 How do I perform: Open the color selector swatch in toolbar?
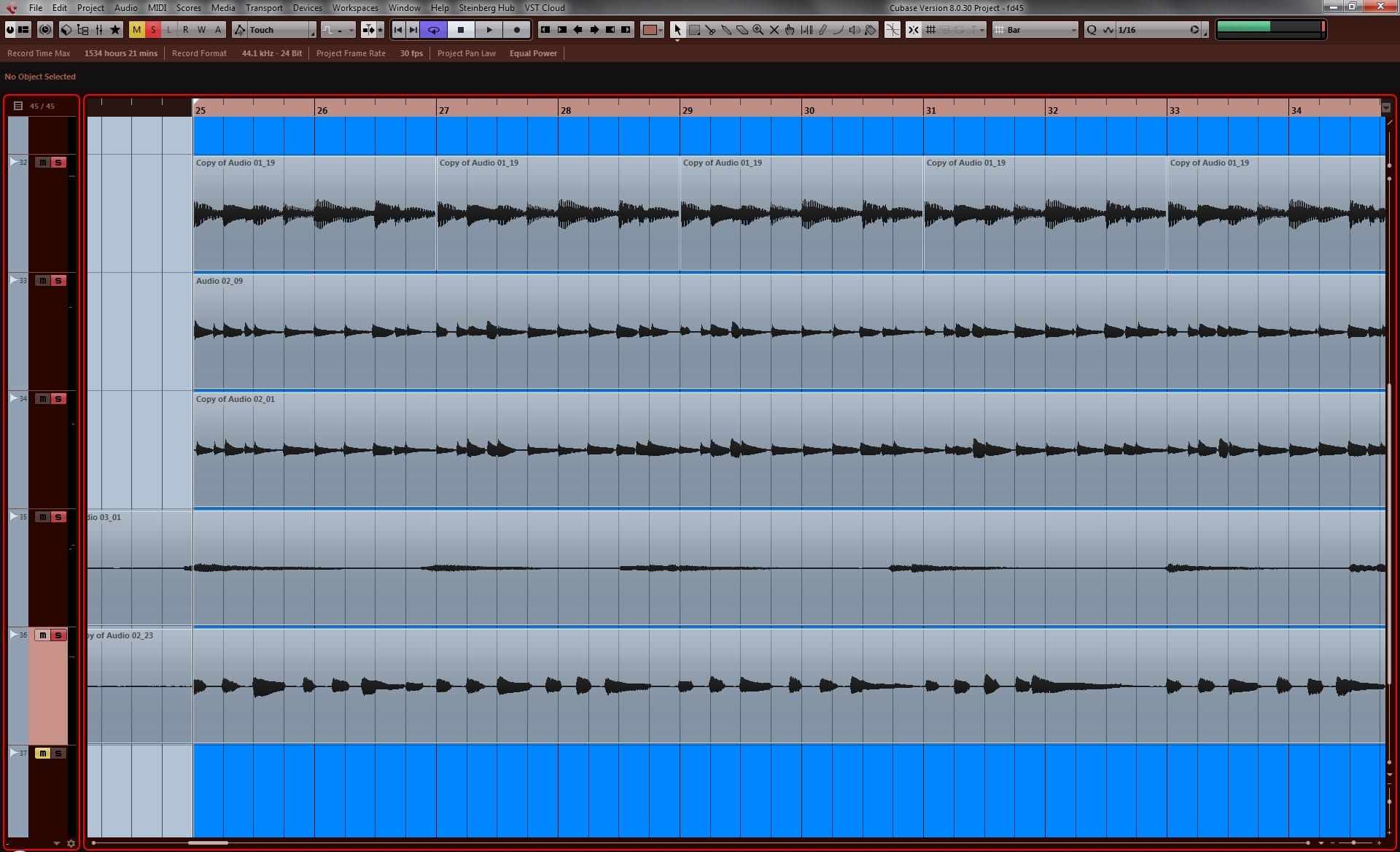pos(649,30)
